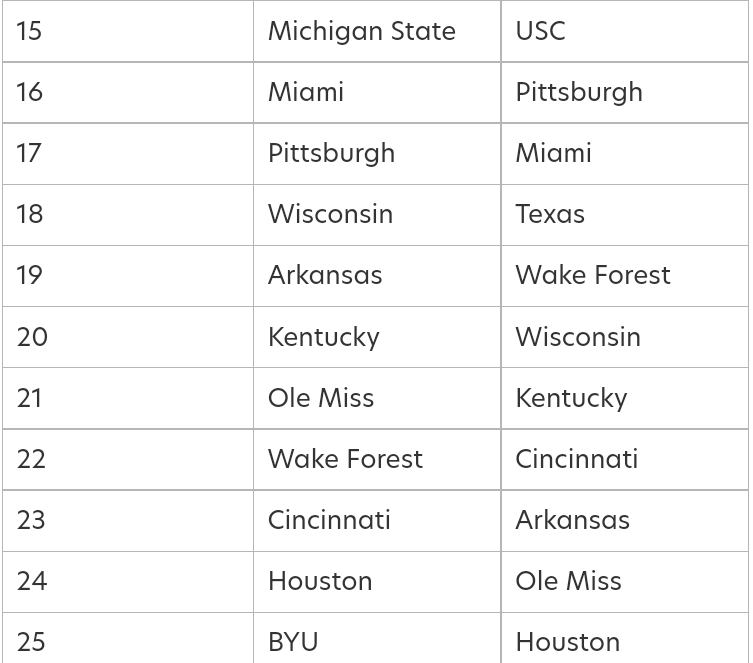Click Pittsburgh in row 17
This screenshot has height=663, width=753.
pos(331,153)
